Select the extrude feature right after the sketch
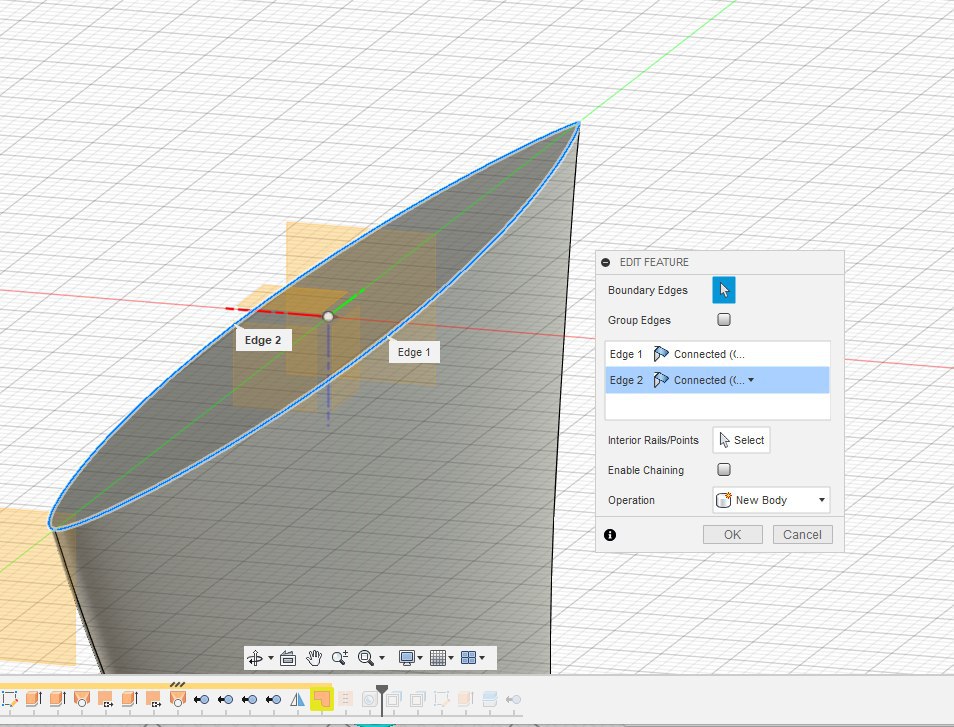 tap(33, 700)
